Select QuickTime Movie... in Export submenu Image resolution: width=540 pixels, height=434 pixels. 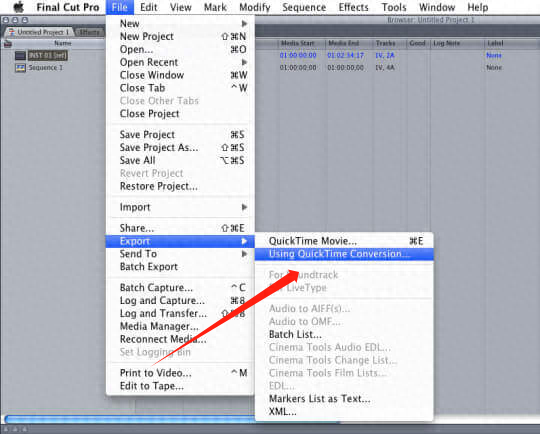point(344,241)
